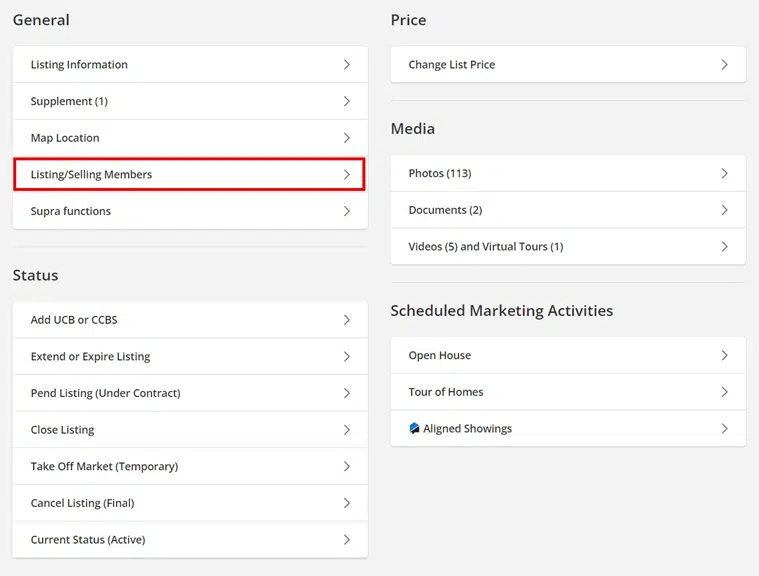This screenshot has height=576, width=759.
Task: Click arrow icon beside Aligned Showings
Action: [725, 428]
